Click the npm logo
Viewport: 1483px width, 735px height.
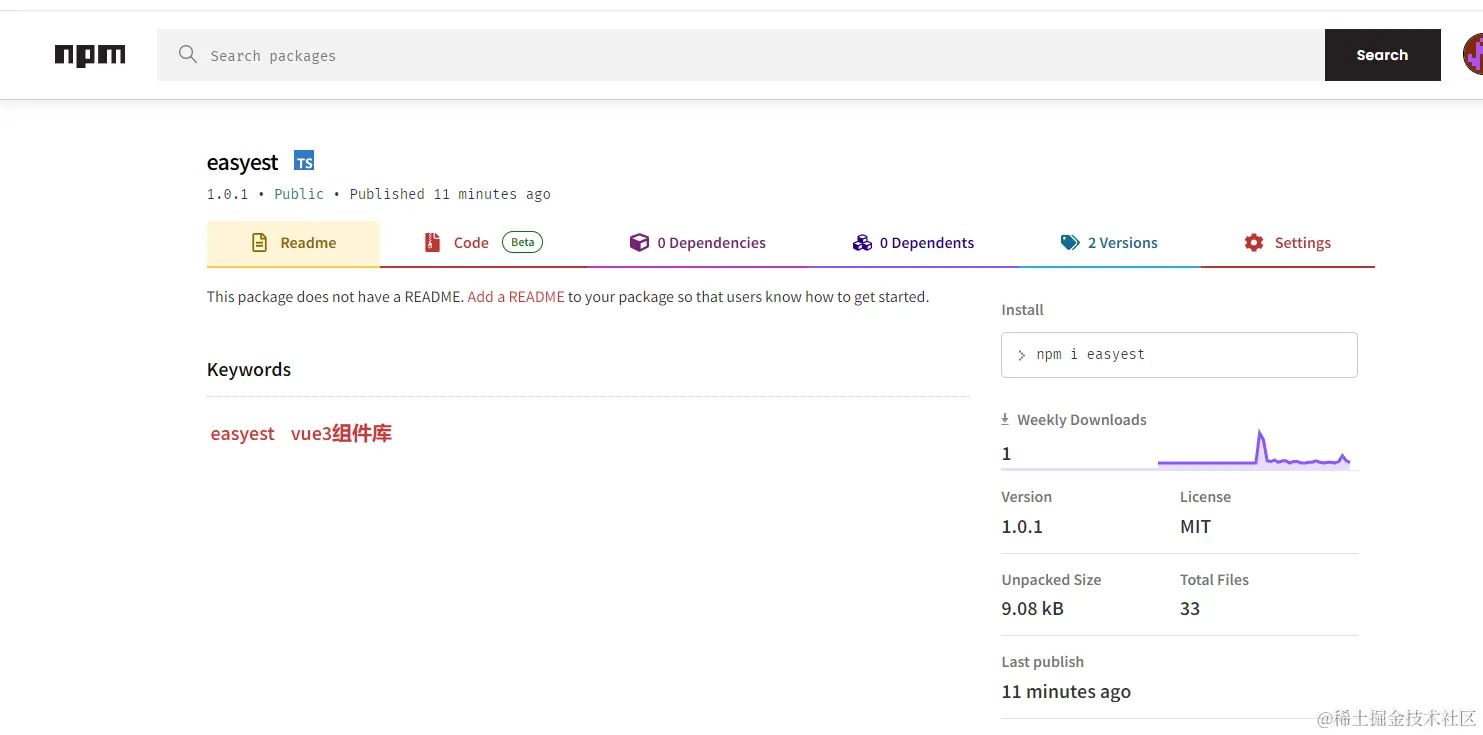click(x=90, y=55)
